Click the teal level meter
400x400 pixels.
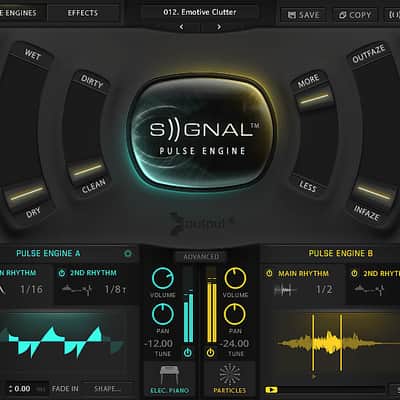188,305
